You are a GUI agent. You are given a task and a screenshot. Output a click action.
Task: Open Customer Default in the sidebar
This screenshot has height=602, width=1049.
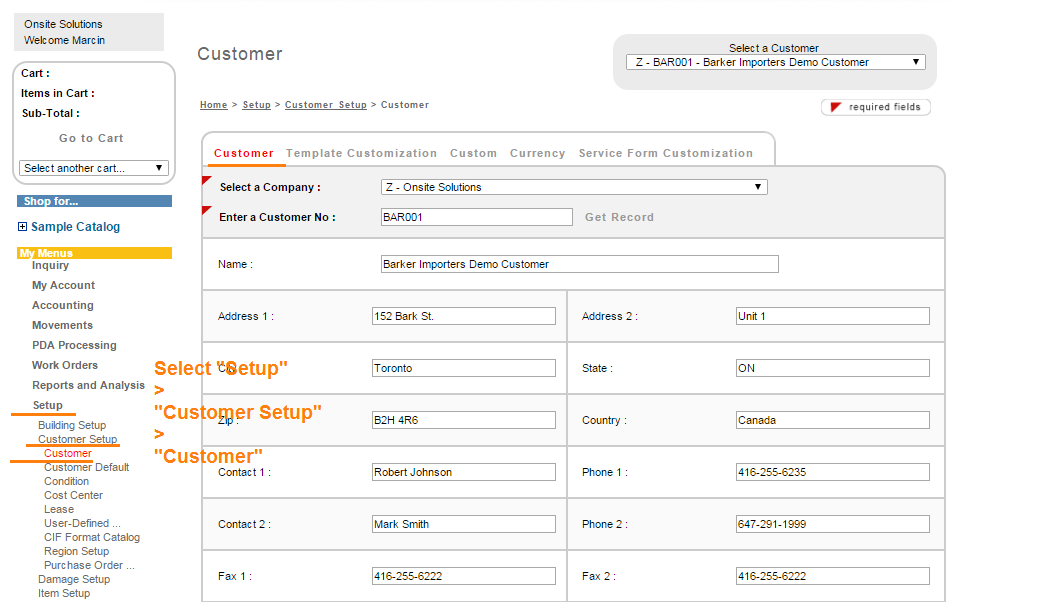pyautogui.click(x=86, y=467)
